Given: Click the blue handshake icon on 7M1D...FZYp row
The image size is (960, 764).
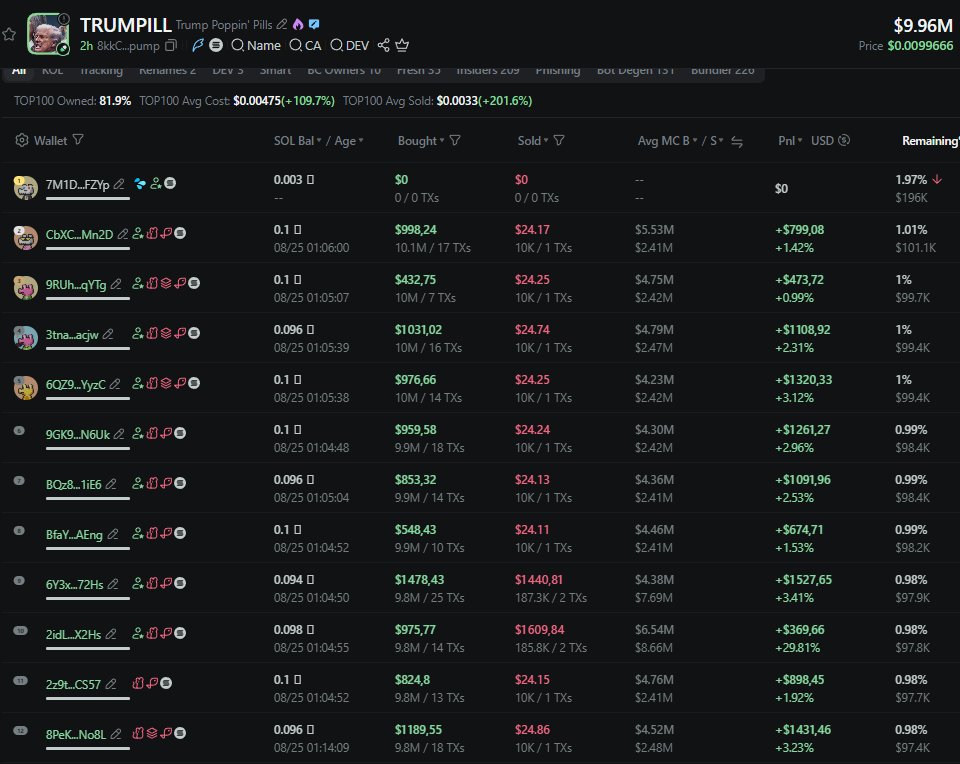Looking at the screenshot, I should point(140,183).
